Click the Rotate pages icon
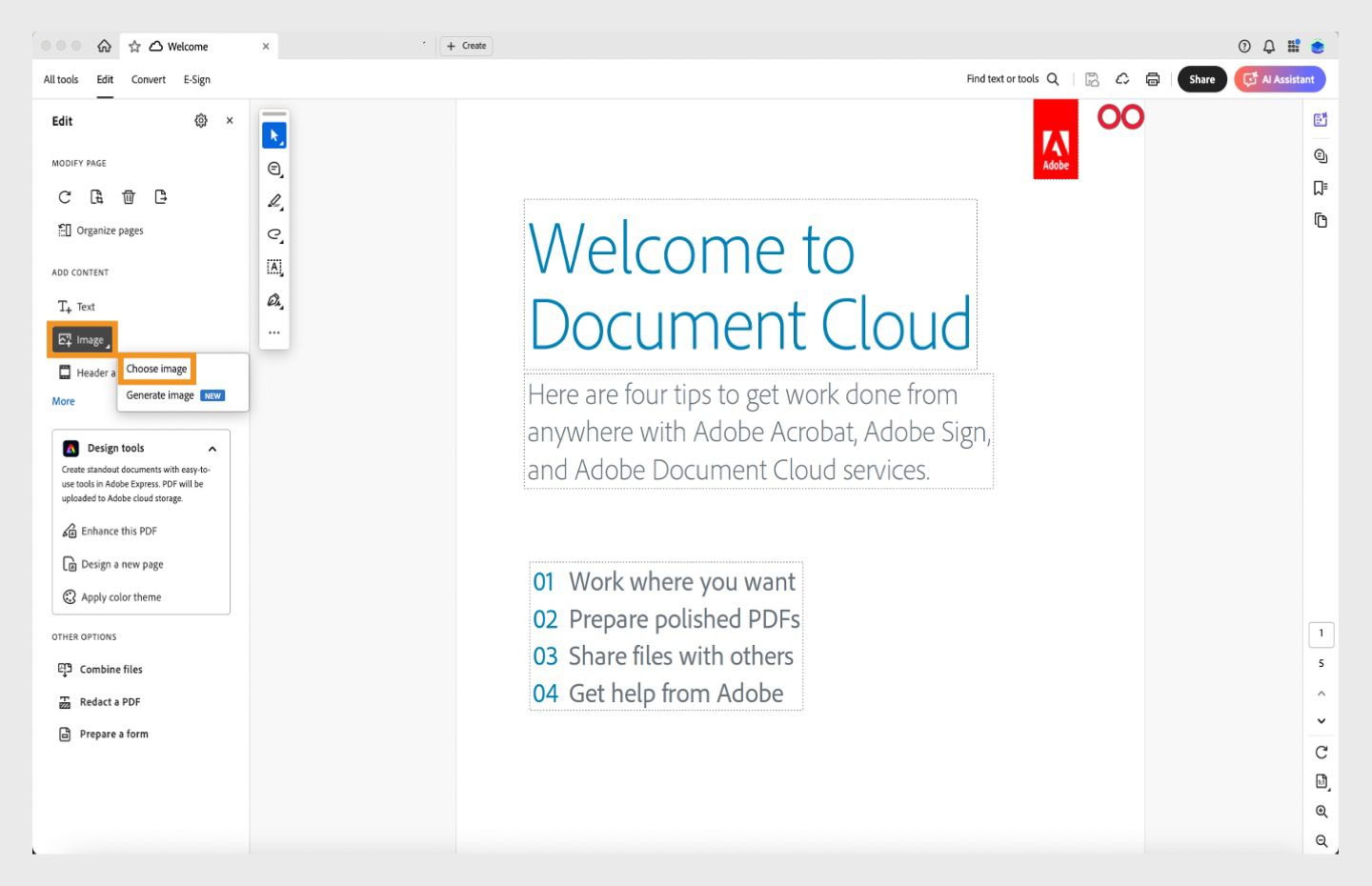The height and width of the screenshot is (886, 1372). [x=65, y=197]
